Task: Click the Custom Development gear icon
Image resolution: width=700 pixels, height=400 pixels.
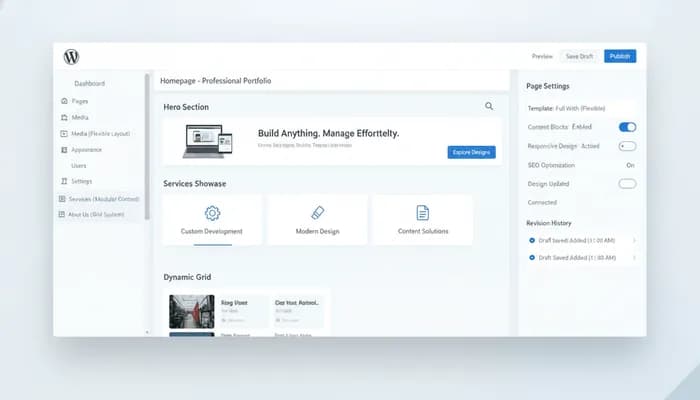Action: click(x=212, y=213)
